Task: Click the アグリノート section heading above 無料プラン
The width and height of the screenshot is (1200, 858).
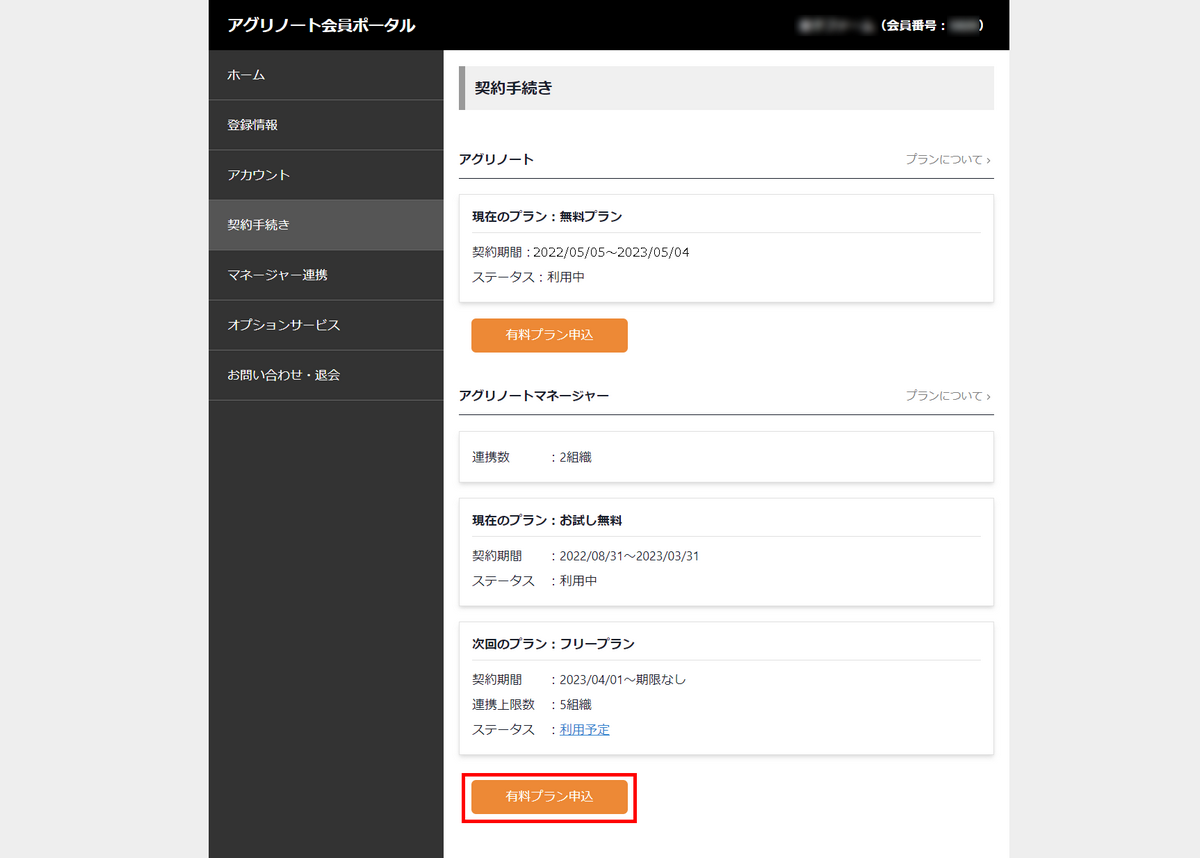Action: [496, 159]
